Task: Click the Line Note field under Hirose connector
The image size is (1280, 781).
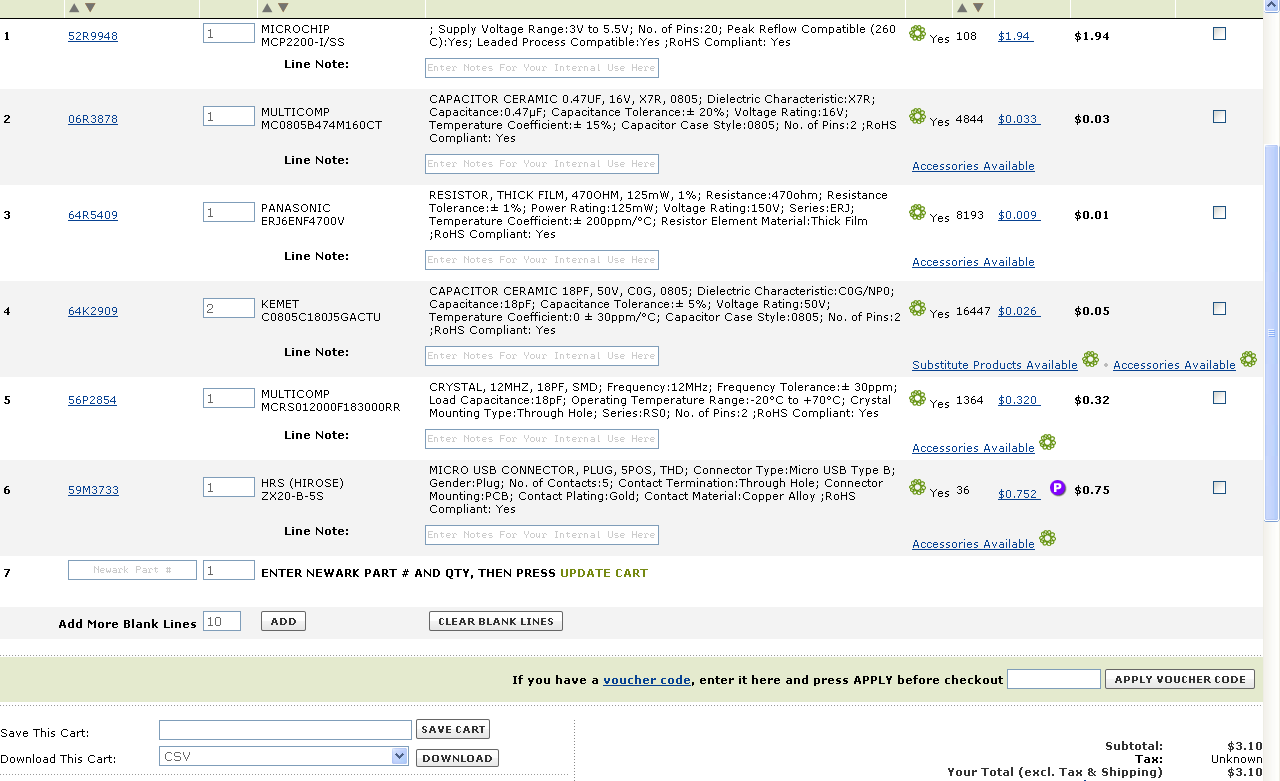Action: click(x=542, y=535)
